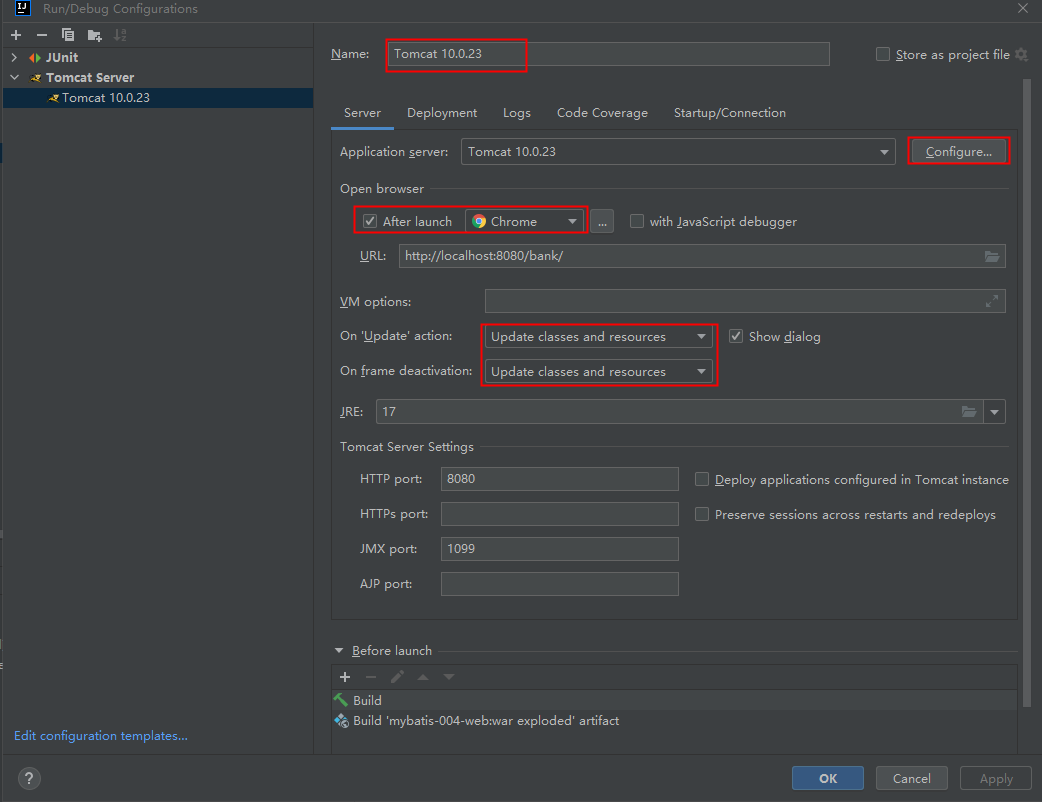Browse for the URL with the folder icon
This screenshot has height=802, width=1042.
pyautogui.click(x=991, y=256)
